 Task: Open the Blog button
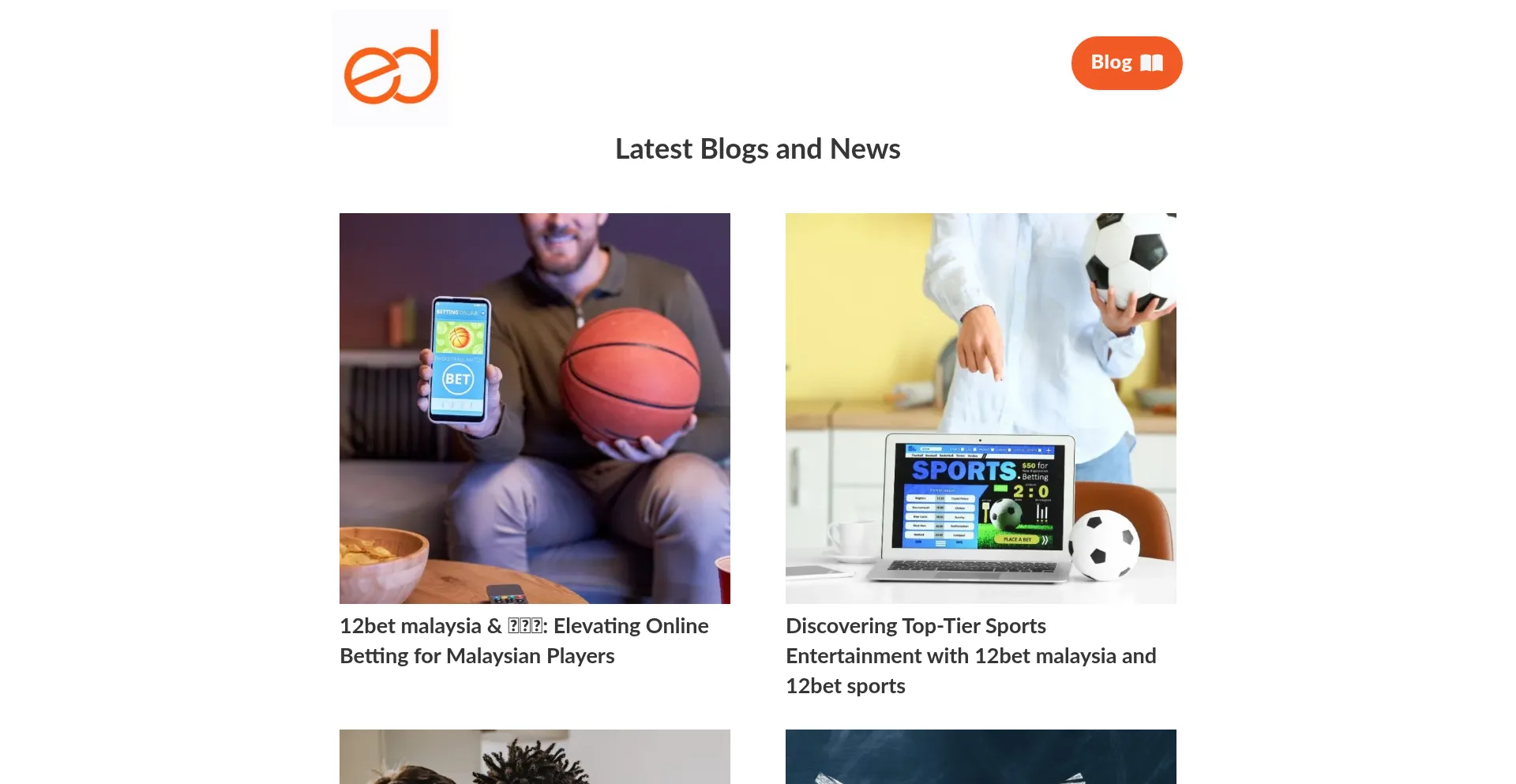coord(1127,63)
